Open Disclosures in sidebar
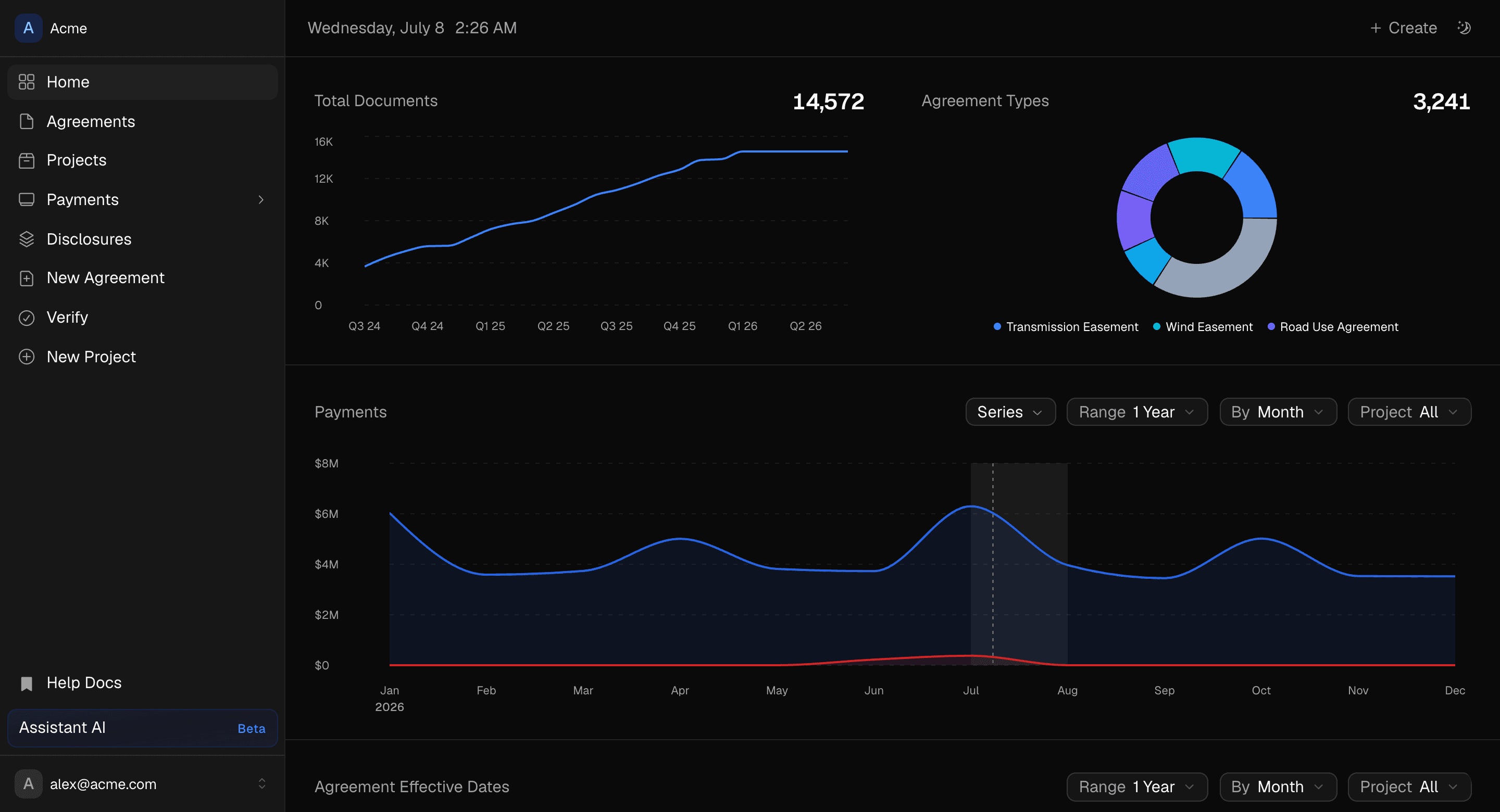This screenshot has height=812, width=1500. coord(143,239)
